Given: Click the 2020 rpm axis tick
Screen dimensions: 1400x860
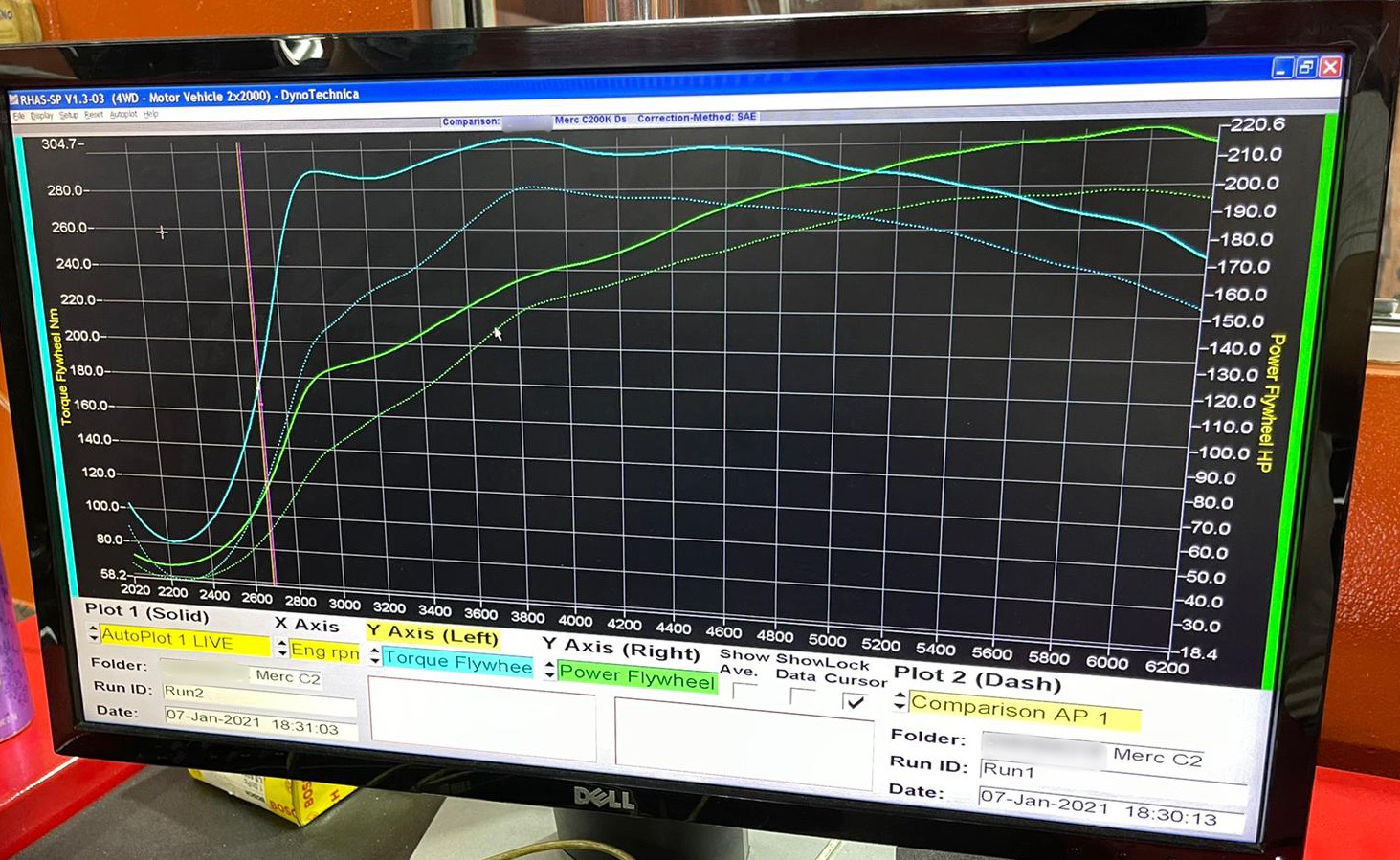Looking at the screenshot, I should [x=135, y=590].
